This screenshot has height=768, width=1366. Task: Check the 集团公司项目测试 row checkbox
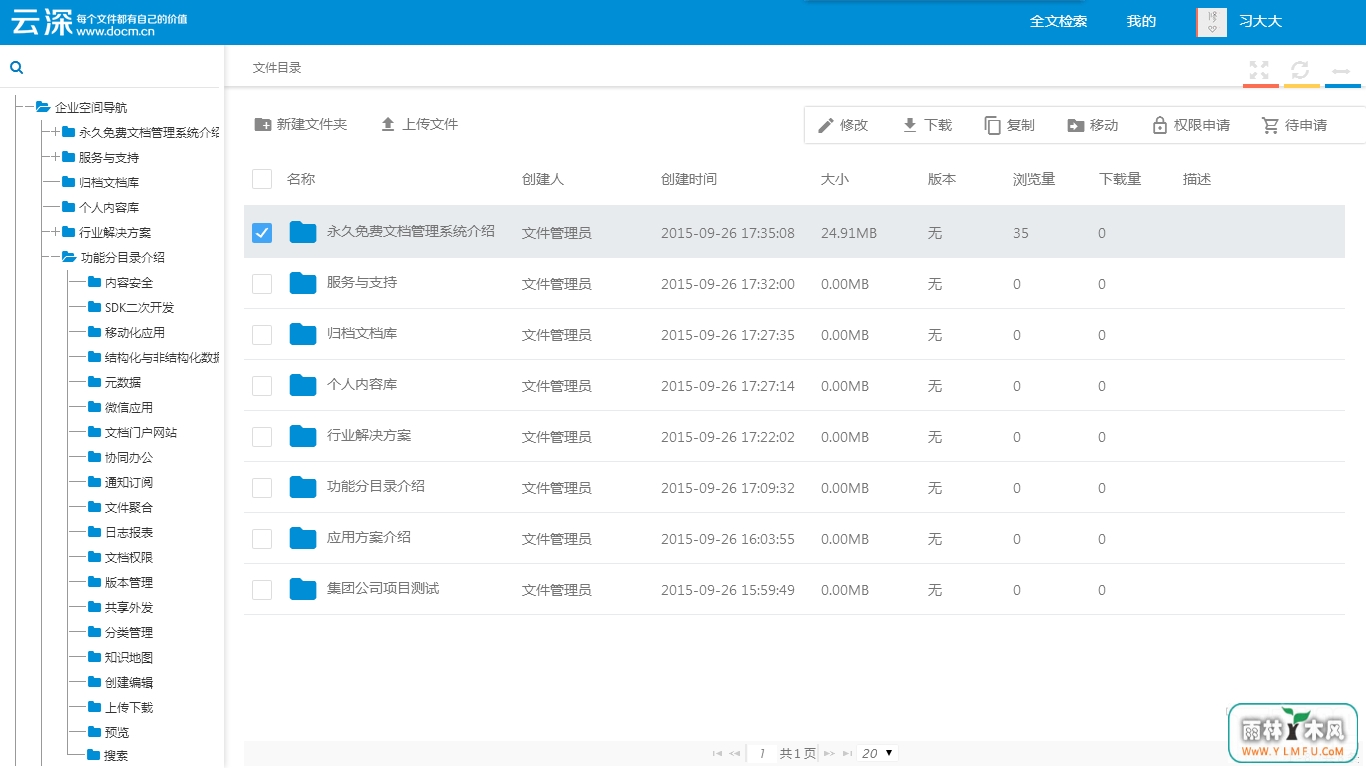(262, 590)
